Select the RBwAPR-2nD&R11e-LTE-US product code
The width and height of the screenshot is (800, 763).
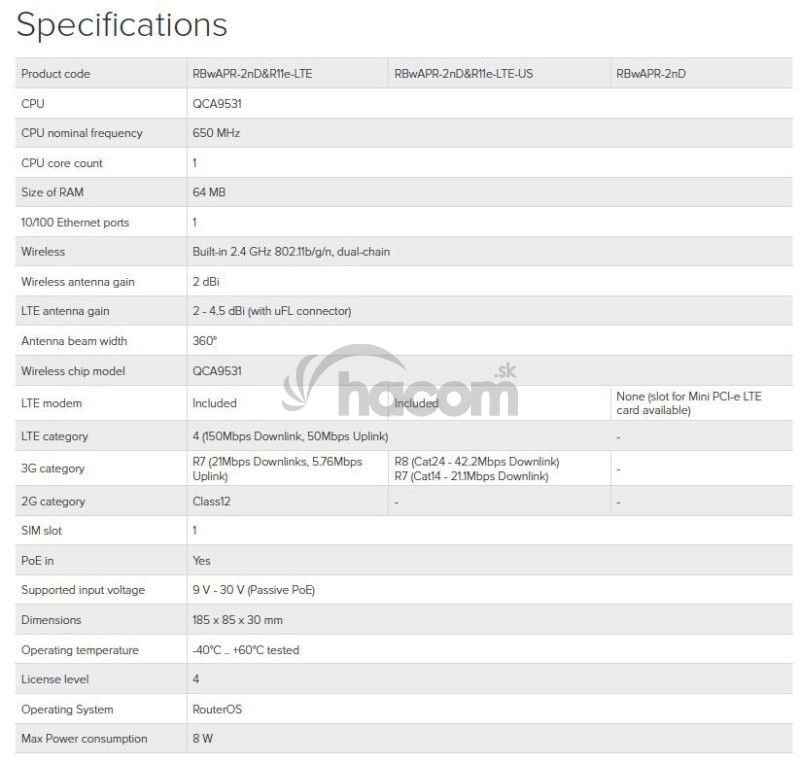[x=463, y=74]
